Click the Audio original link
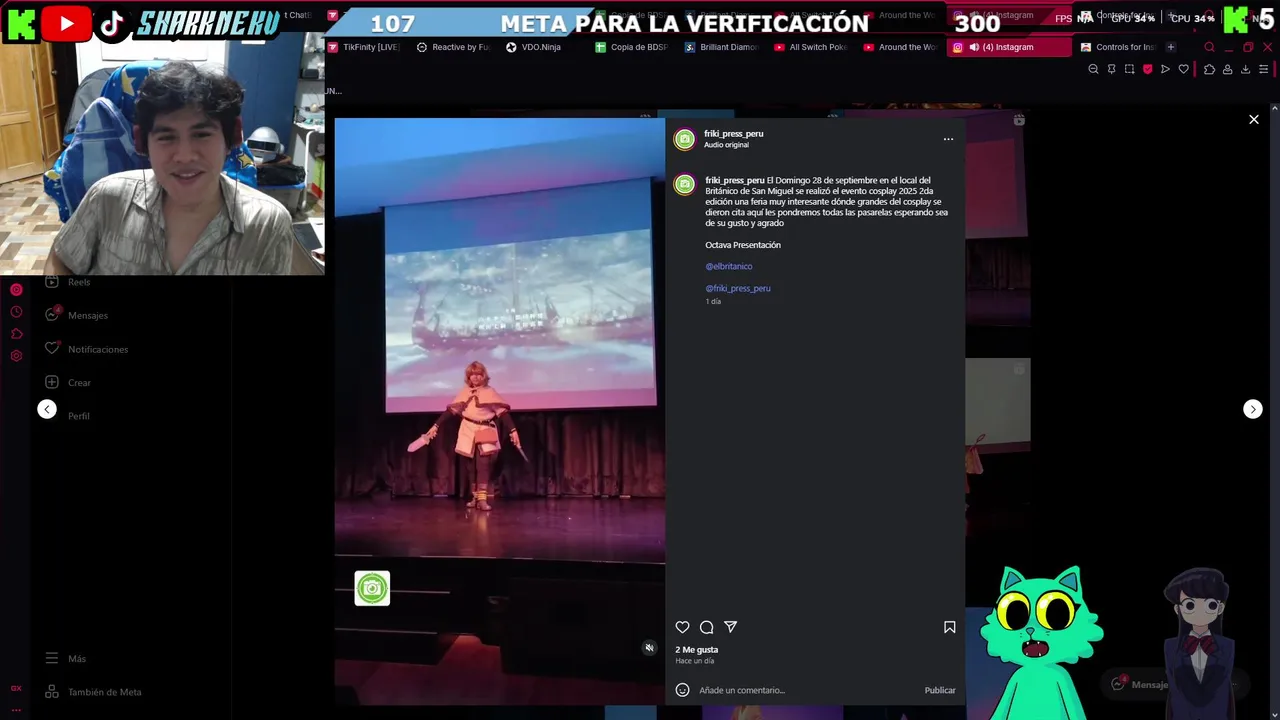 point(726,145)
